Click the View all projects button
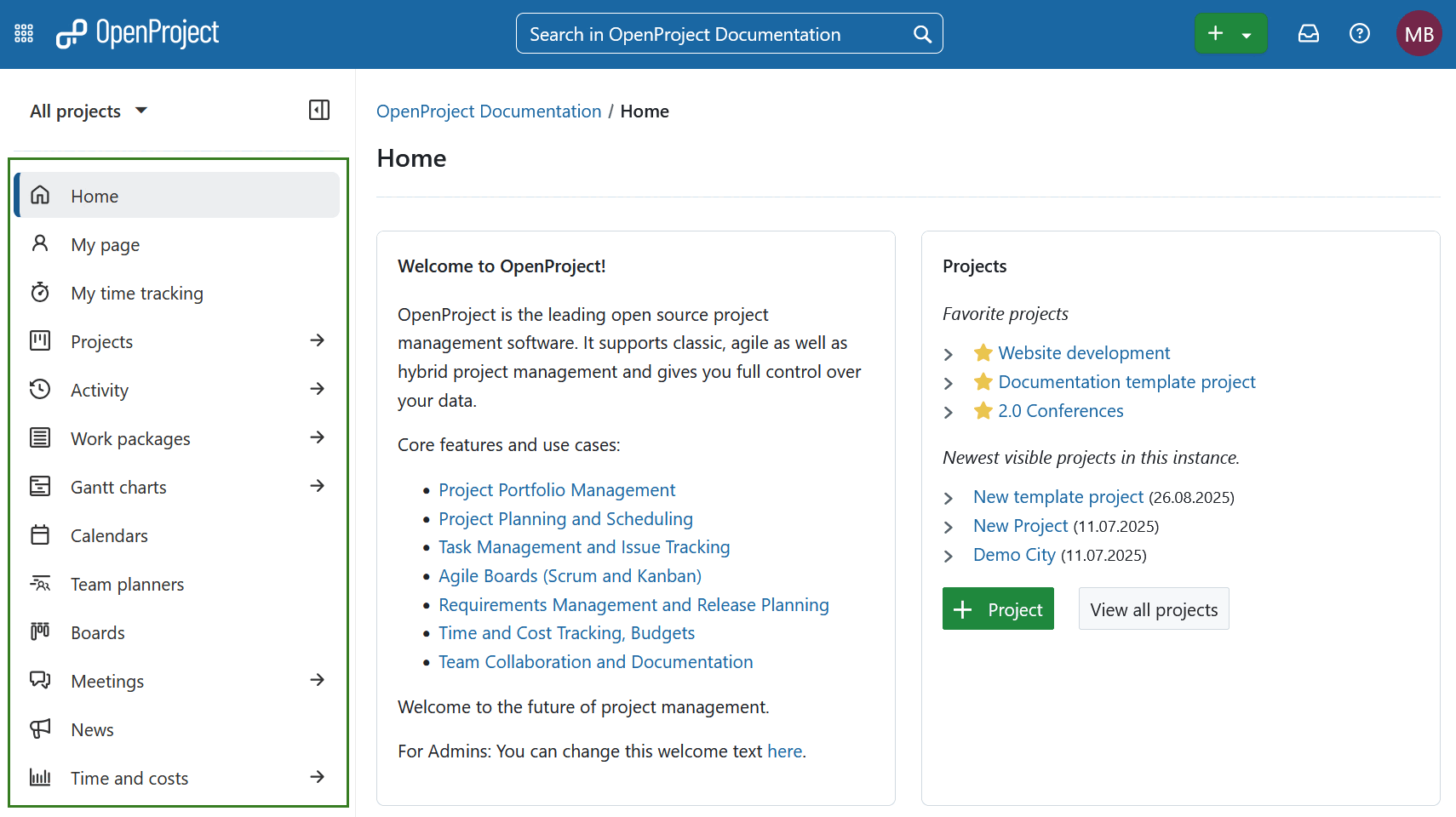Image resolution: width=1456 pixels, height=817 pixels. pos(1154,608)
